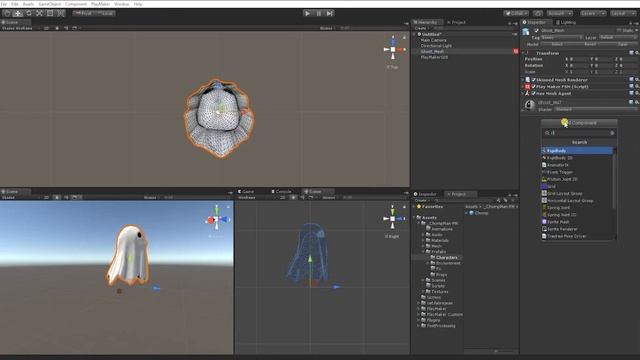Open the Component menu in menu bar
This screenshot has height=360, width=640.
click(76, 4)
